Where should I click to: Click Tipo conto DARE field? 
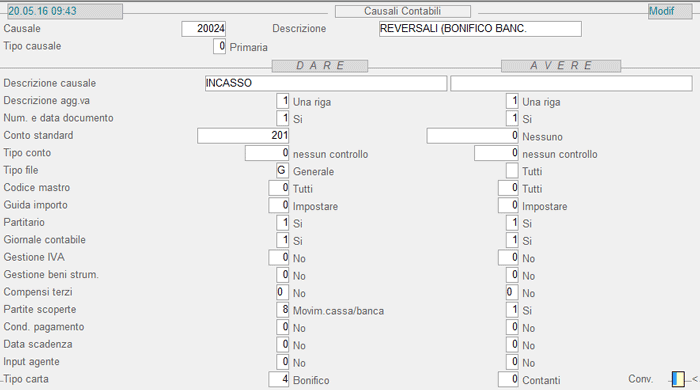[267, 153]
